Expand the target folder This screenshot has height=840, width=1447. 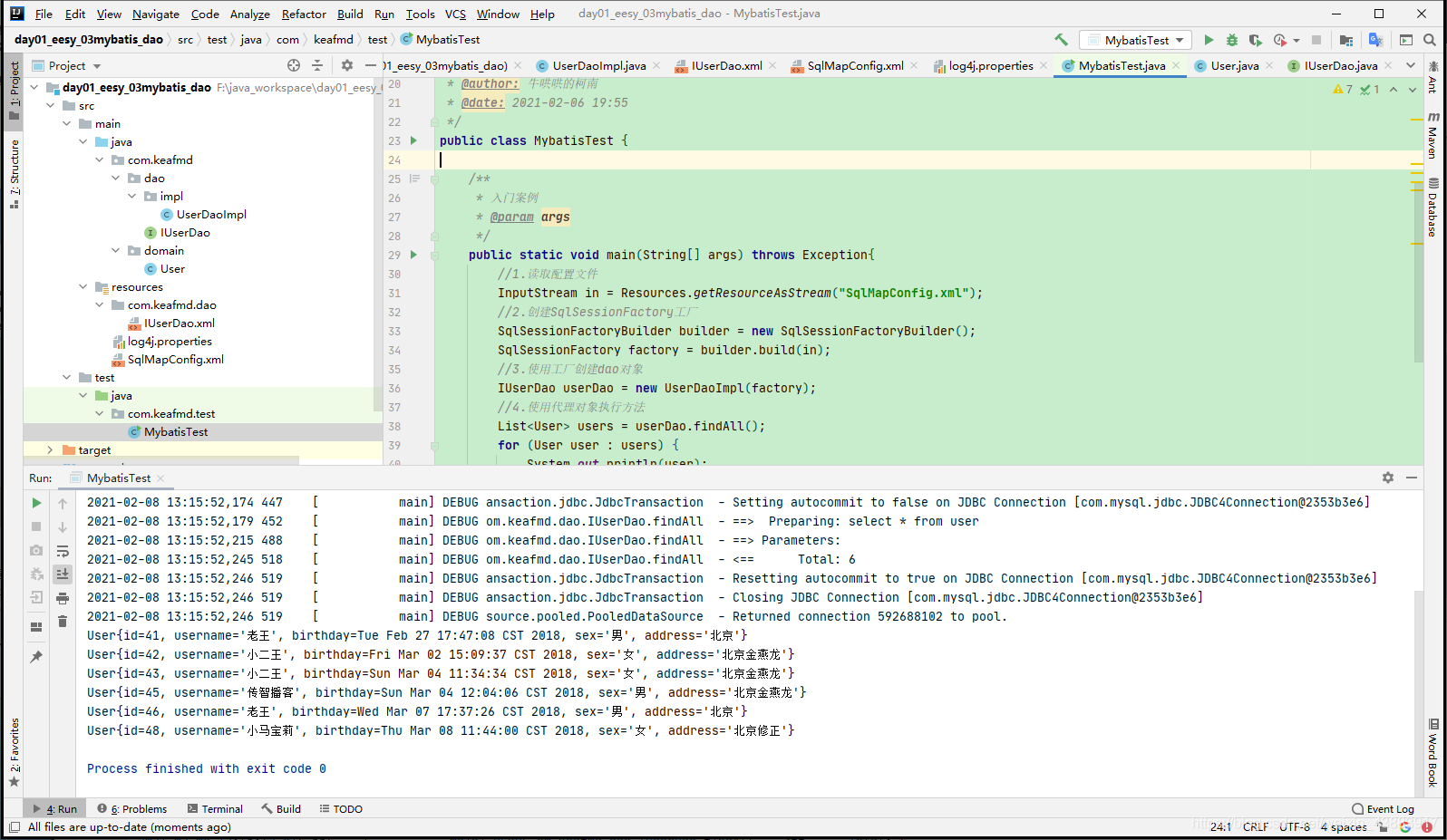click(50, 449)
